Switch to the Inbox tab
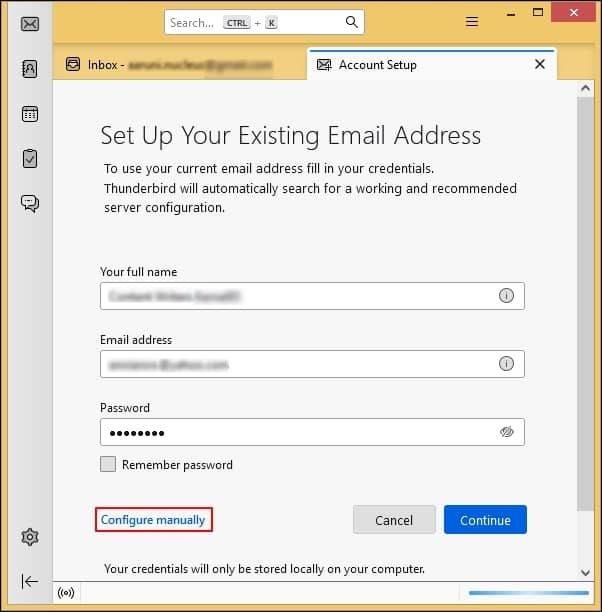602x612 pixels. point(180,64)
